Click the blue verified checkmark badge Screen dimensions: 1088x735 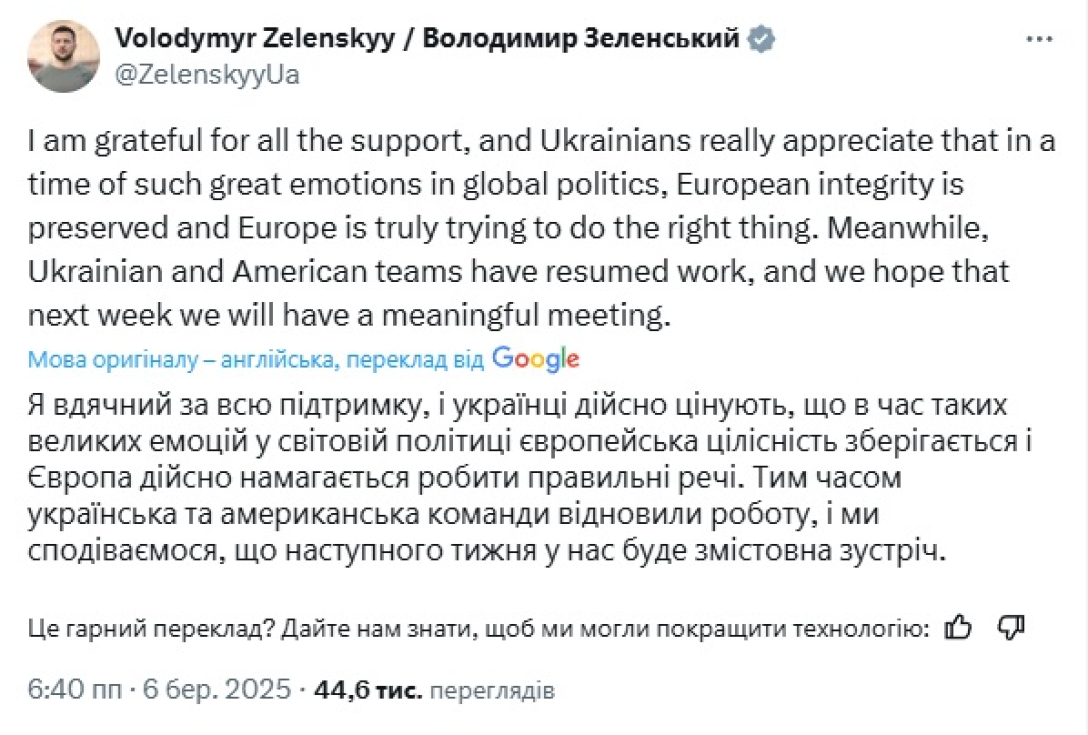[761, 38]
